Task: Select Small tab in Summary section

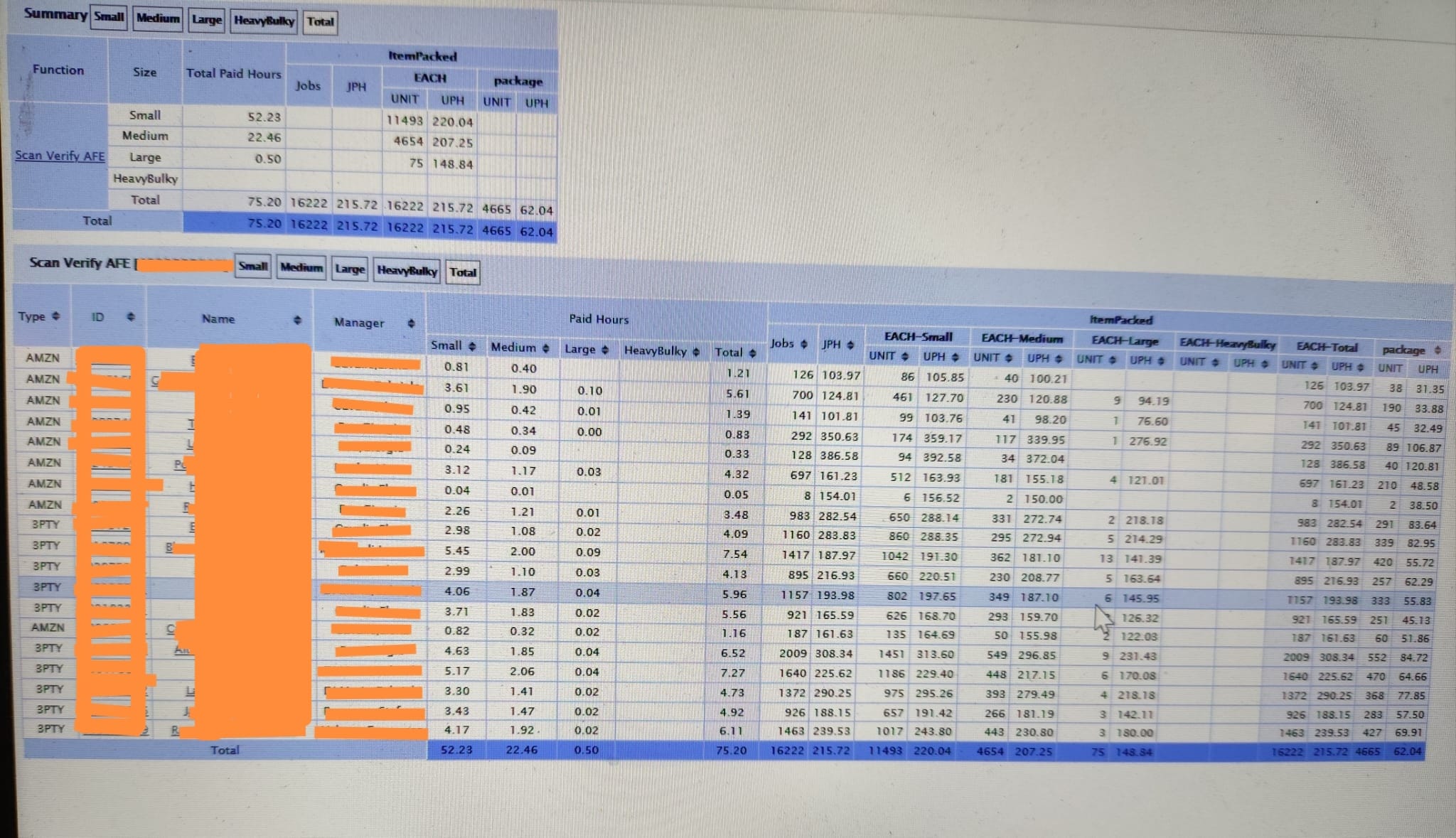Action: [x=109, y=16]
